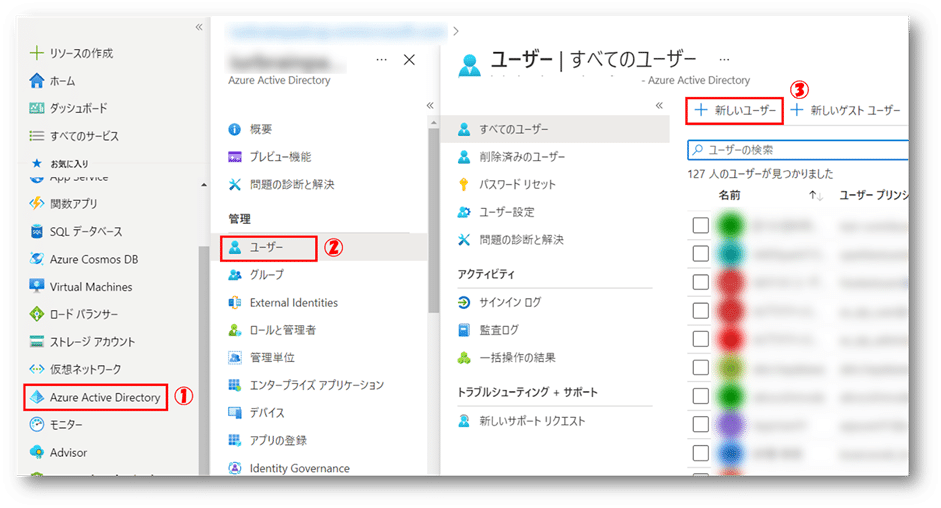Check the fifth user row checkbox

[x=700, y=339]
